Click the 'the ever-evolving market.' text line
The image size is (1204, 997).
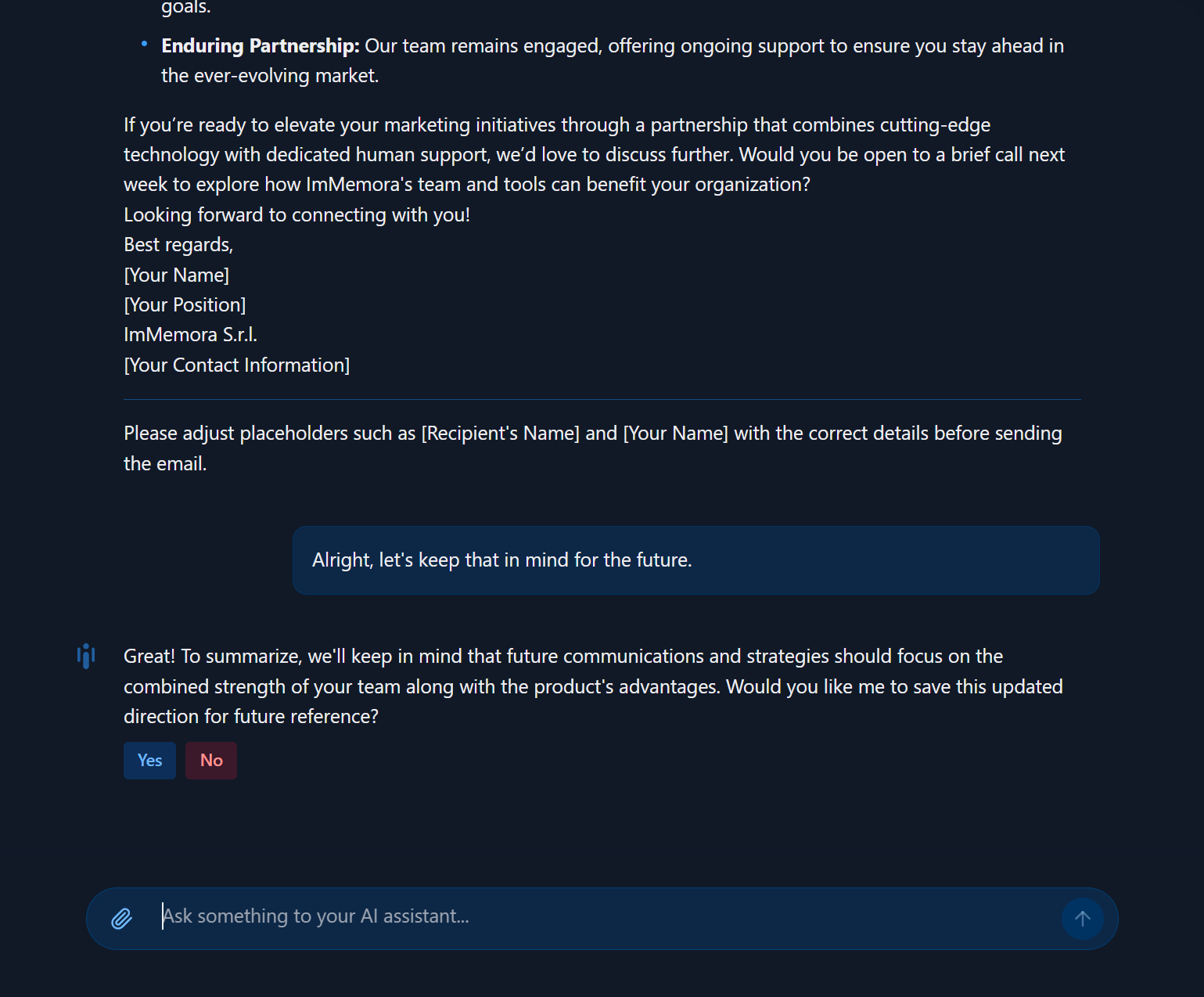270,76
